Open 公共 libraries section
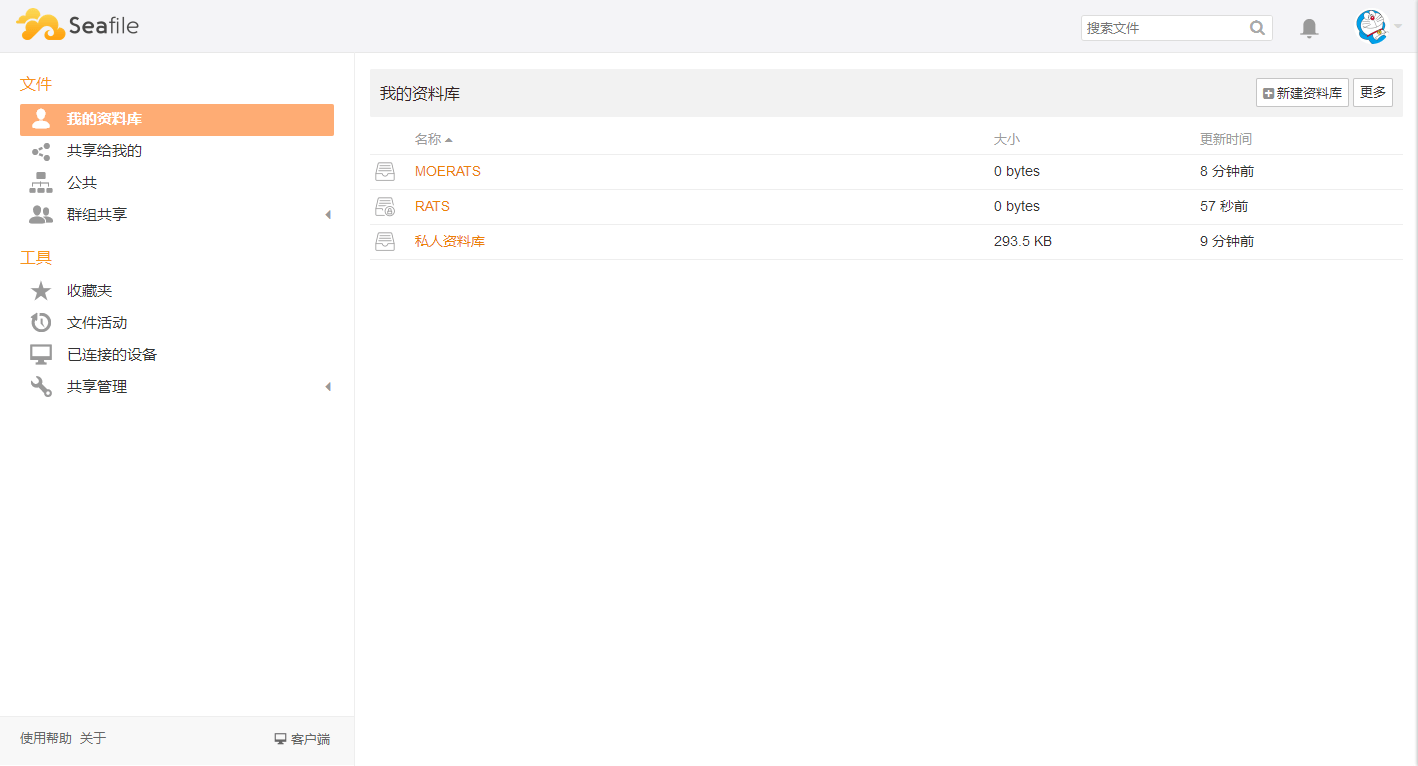1418x766 pixels. point(82,183)
